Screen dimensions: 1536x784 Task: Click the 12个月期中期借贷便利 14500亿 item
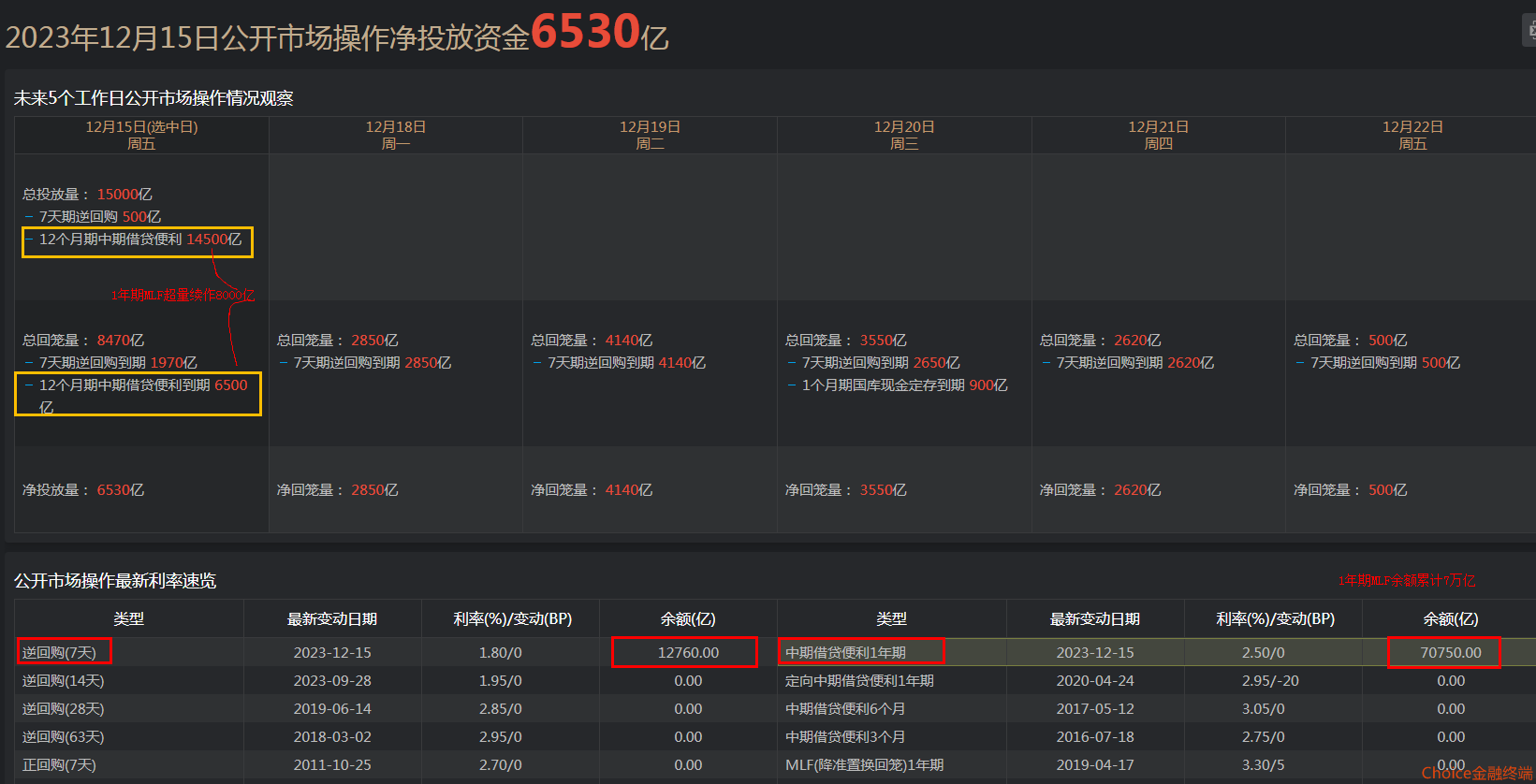click(139, 240)
